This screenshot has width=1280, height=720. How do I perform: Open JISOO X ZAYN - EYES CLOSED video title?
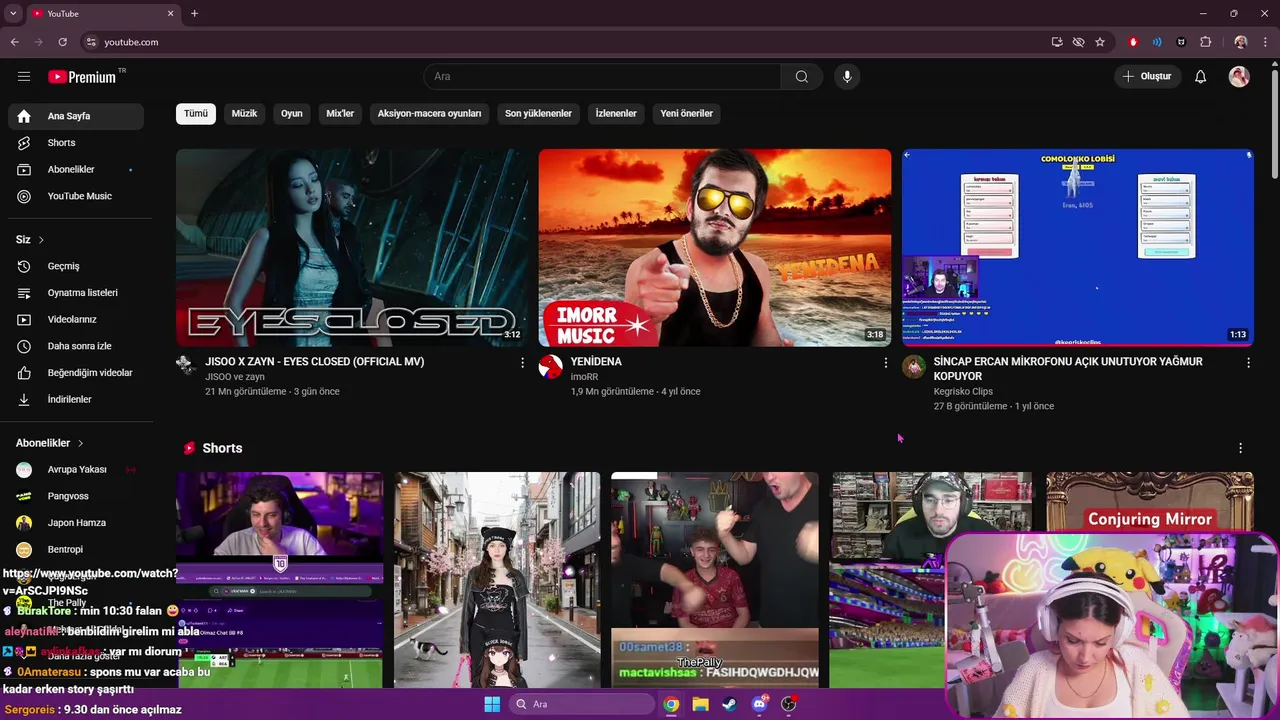pos(315,362)
